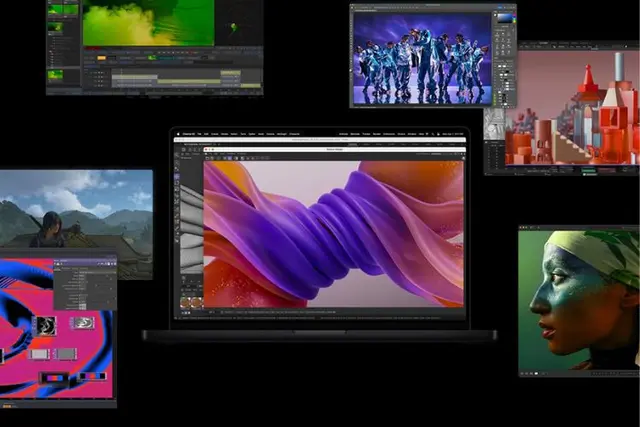Image resolution: width=640 pixels, height=427 pixels.
Task: Click the orange button in the node editor bottom bar
Action: click(7, 406)
